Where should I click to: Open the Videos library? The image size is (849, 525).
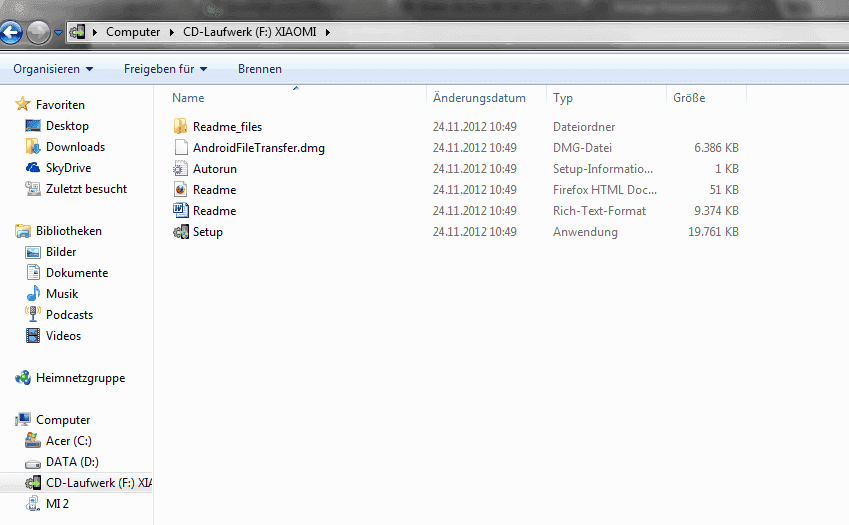point(63,336)
